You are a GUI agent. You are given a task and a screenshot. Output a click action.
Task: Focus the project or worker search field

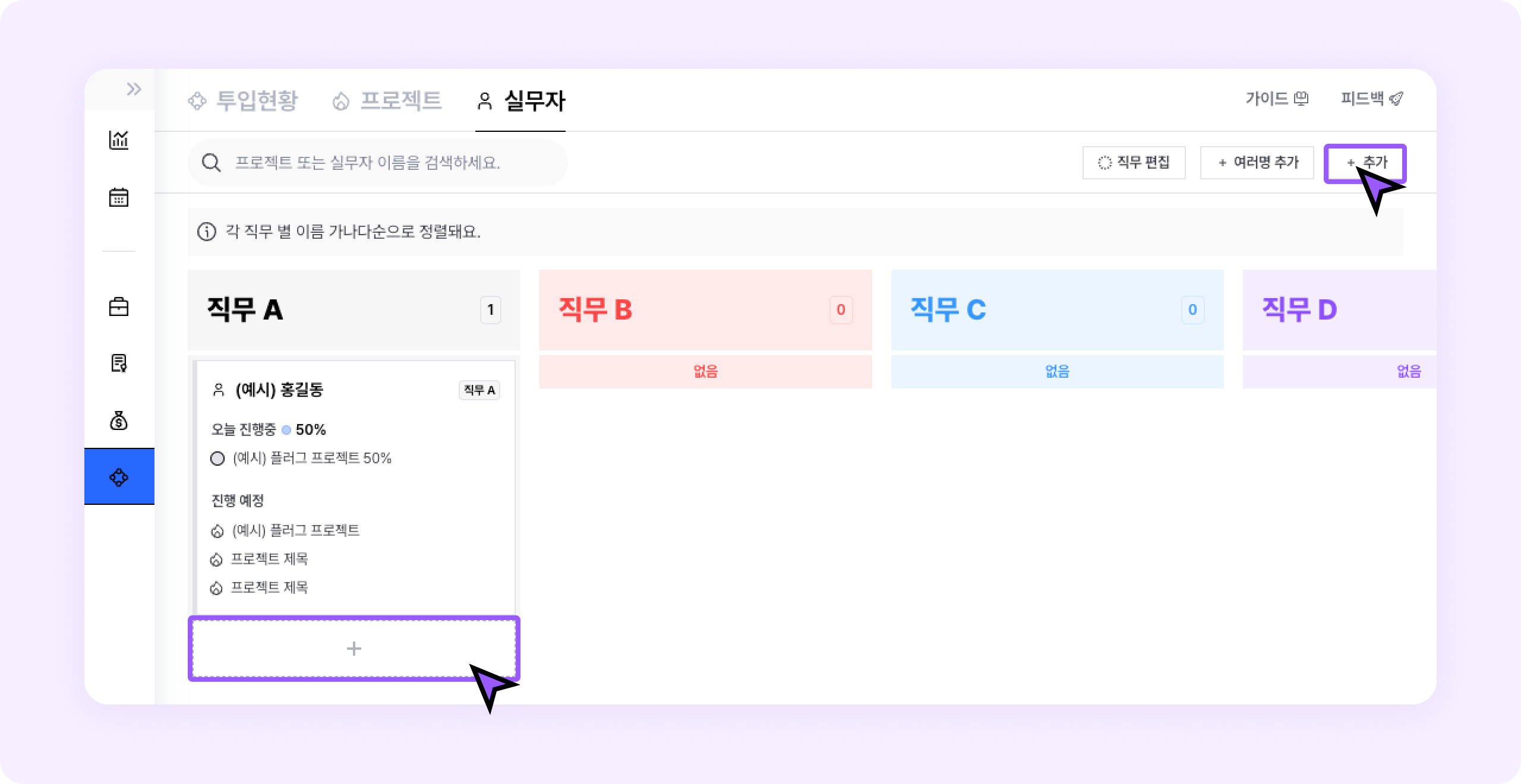(378, 163)
